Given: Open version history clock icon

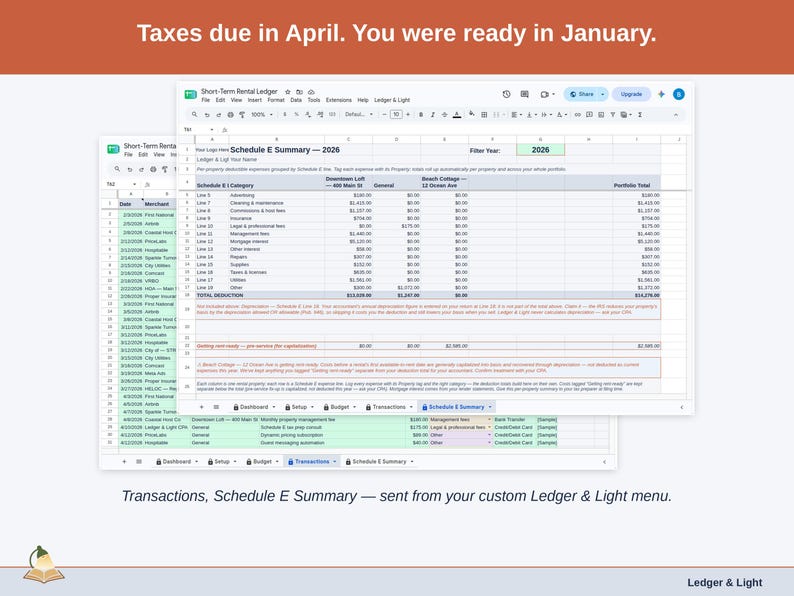Looking at the screenshot, I should (506, 94).
